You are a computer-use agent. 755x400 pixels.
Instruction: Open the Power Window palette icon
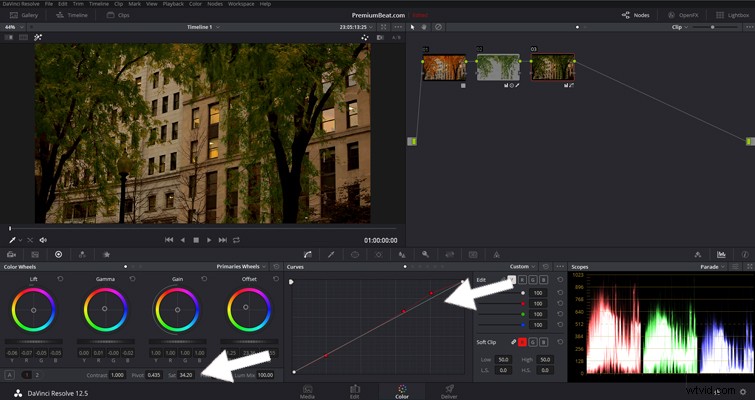(x=355, y=255)
